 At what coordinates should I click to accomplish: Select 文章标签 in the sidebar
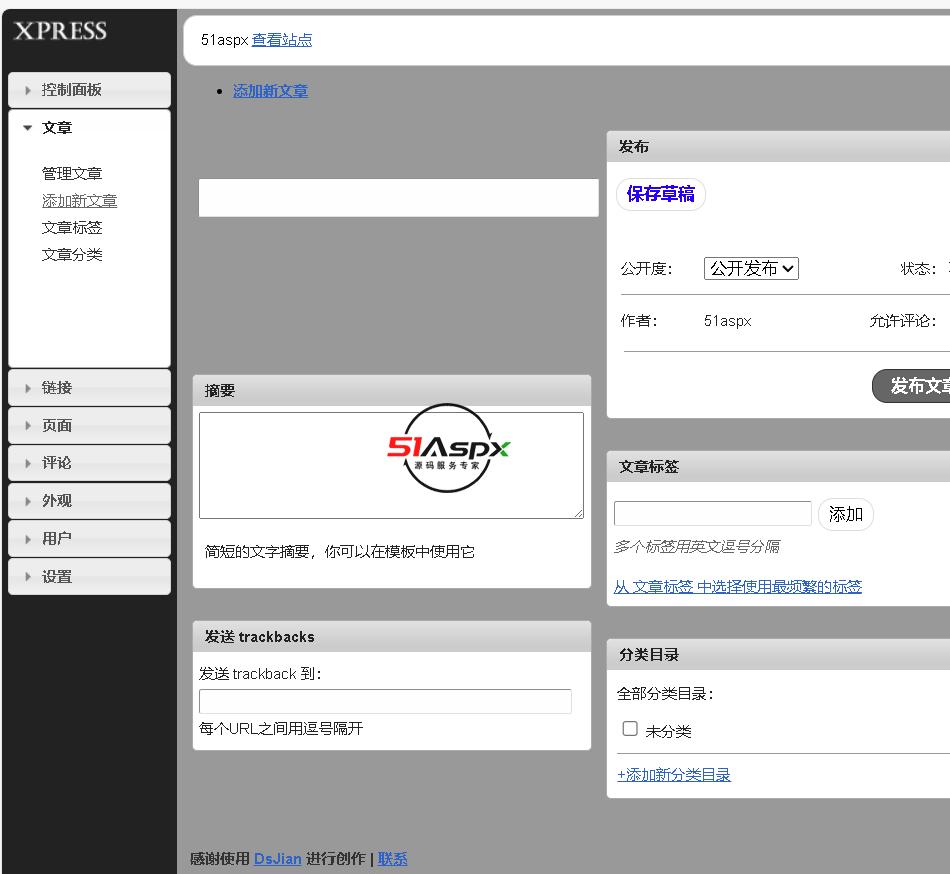(x=72, y=228)
